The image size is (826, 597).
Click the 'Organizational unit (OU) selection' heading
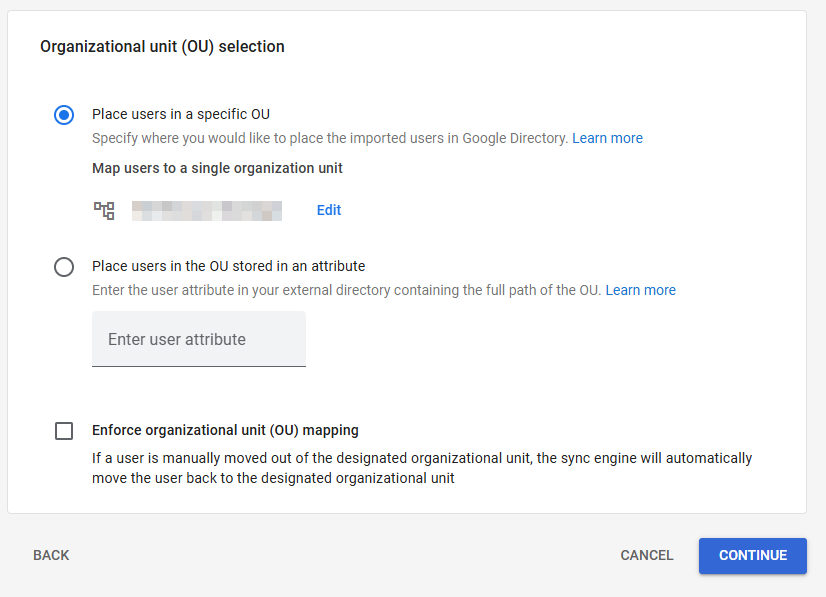(162, 46)
